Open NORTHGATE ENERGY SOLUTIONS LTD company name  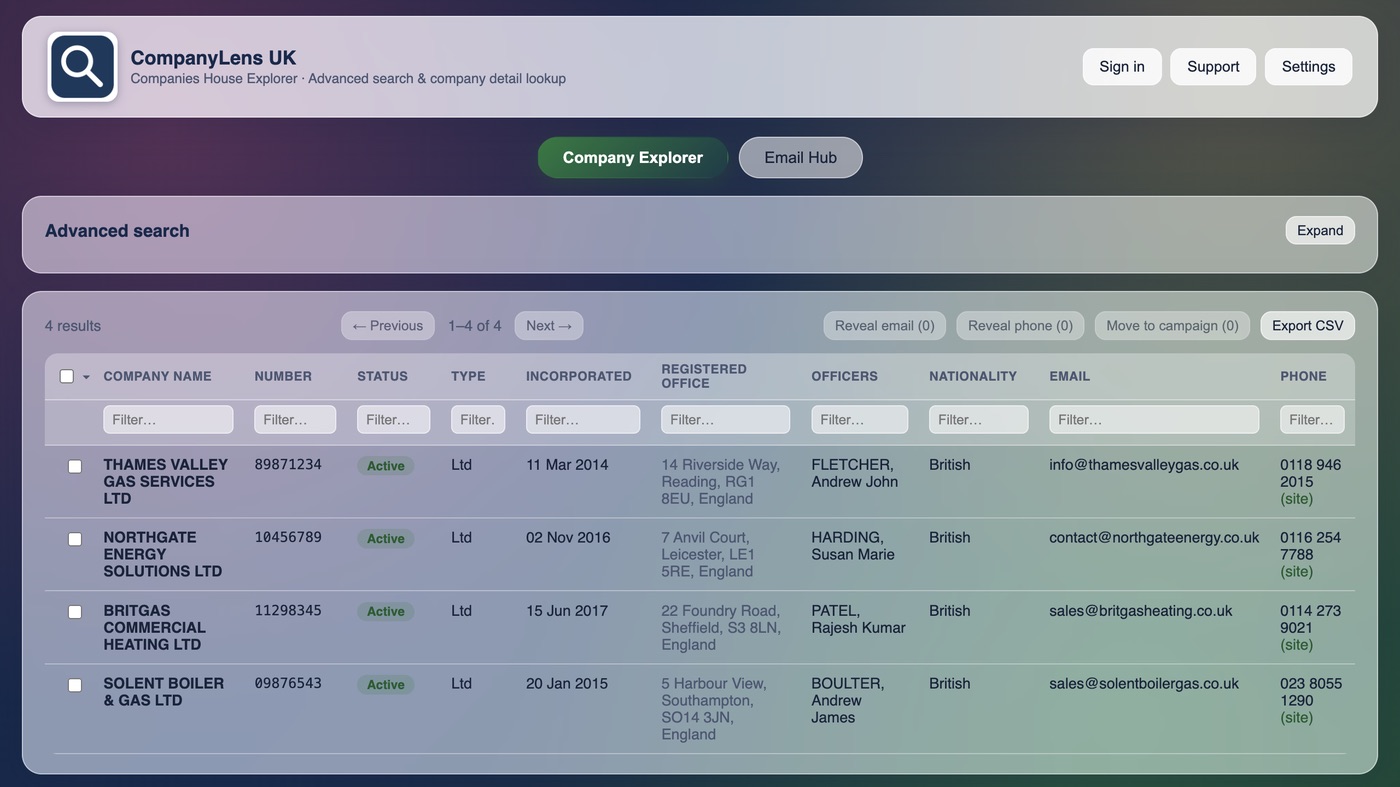click(x=163, y=555)
